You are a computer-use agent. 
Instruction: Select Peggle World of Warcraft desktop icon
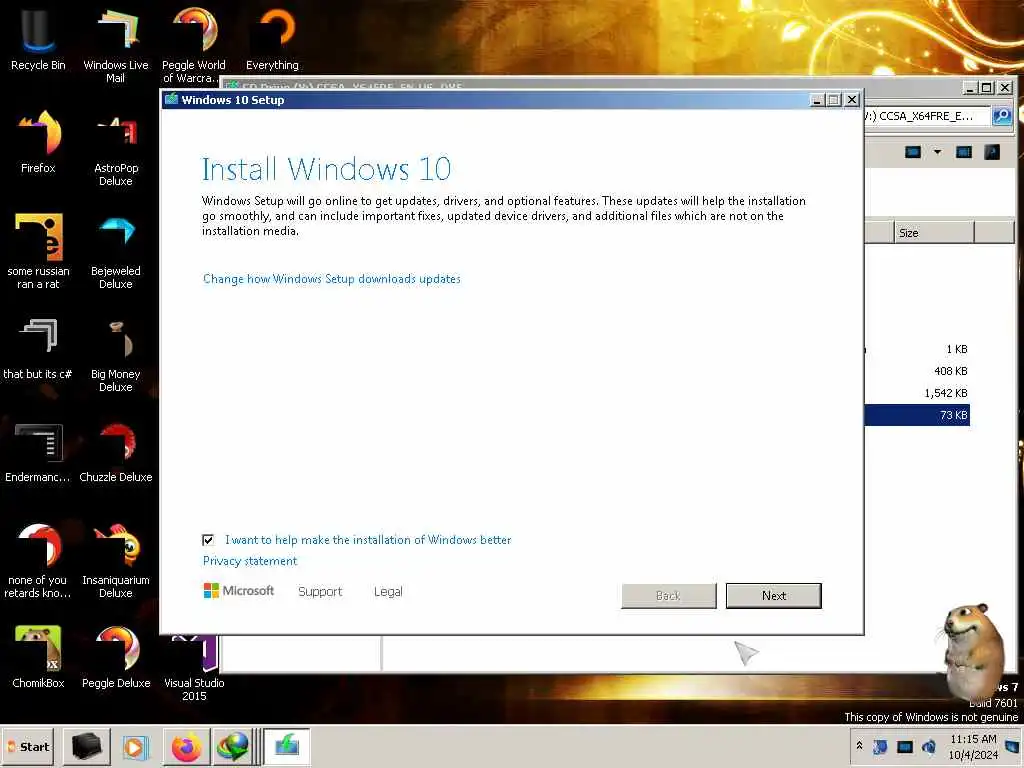(x=194, y=44)
